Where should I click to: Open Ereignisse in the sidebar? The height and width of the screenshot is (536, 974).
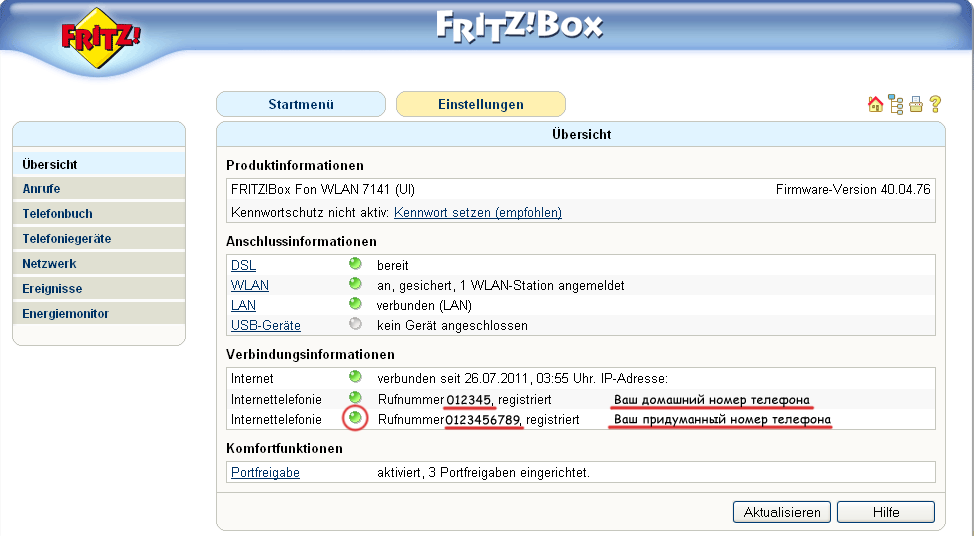(99, 289)
